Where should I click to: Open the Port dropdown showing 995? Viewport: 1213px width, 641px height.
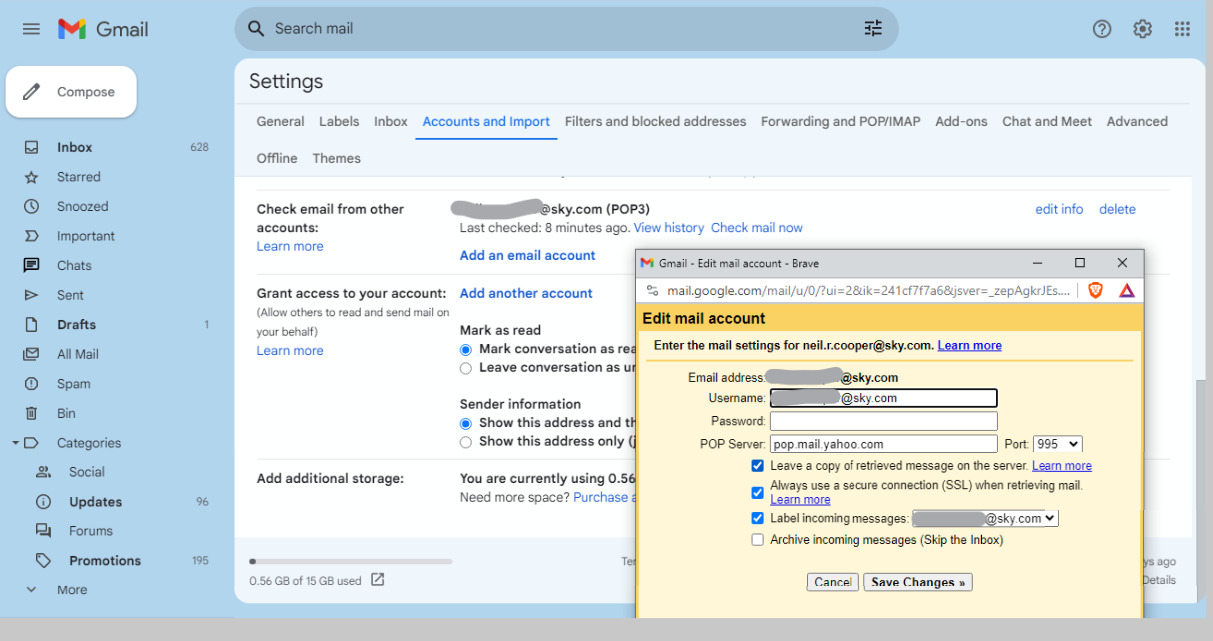pos(1057,443)
